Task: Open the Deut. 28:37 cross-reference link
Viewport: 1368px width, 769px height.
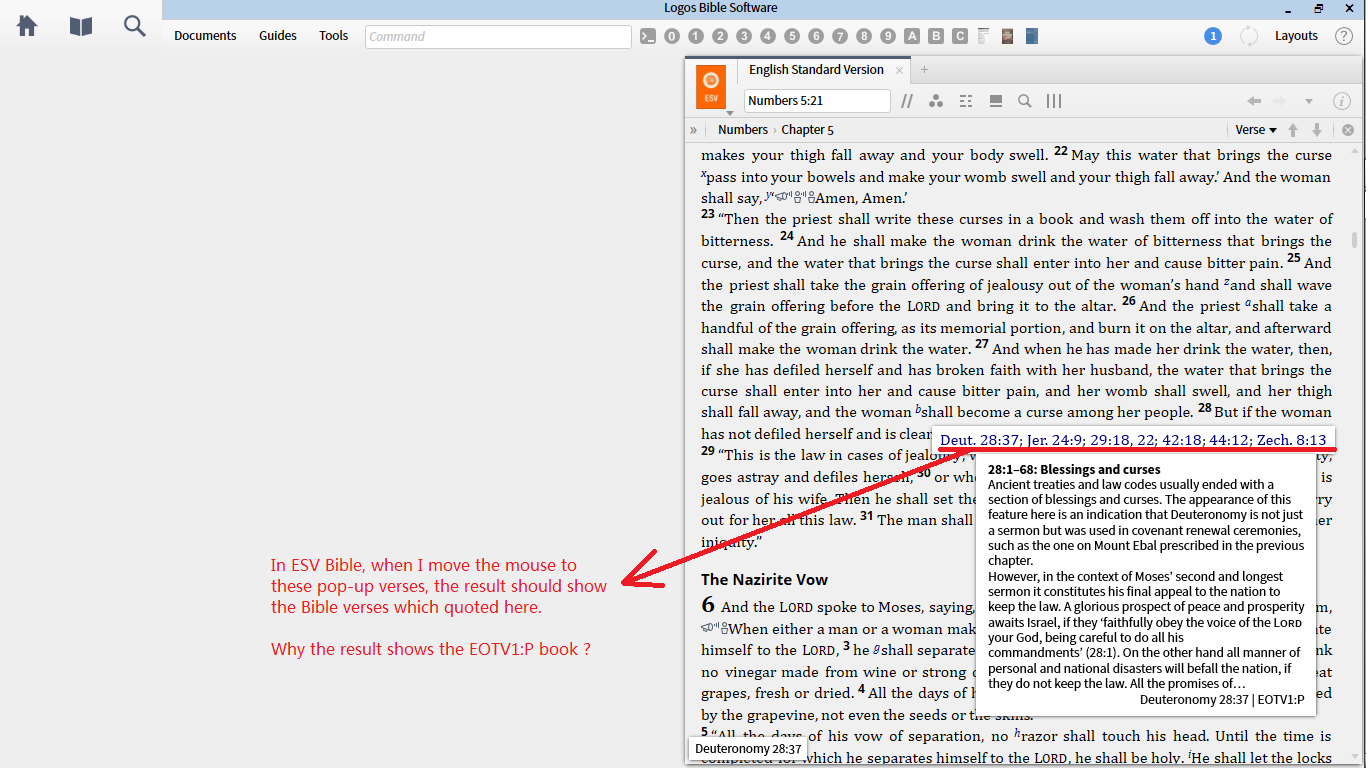Action: pyautogui.click(x=980, y=440)
